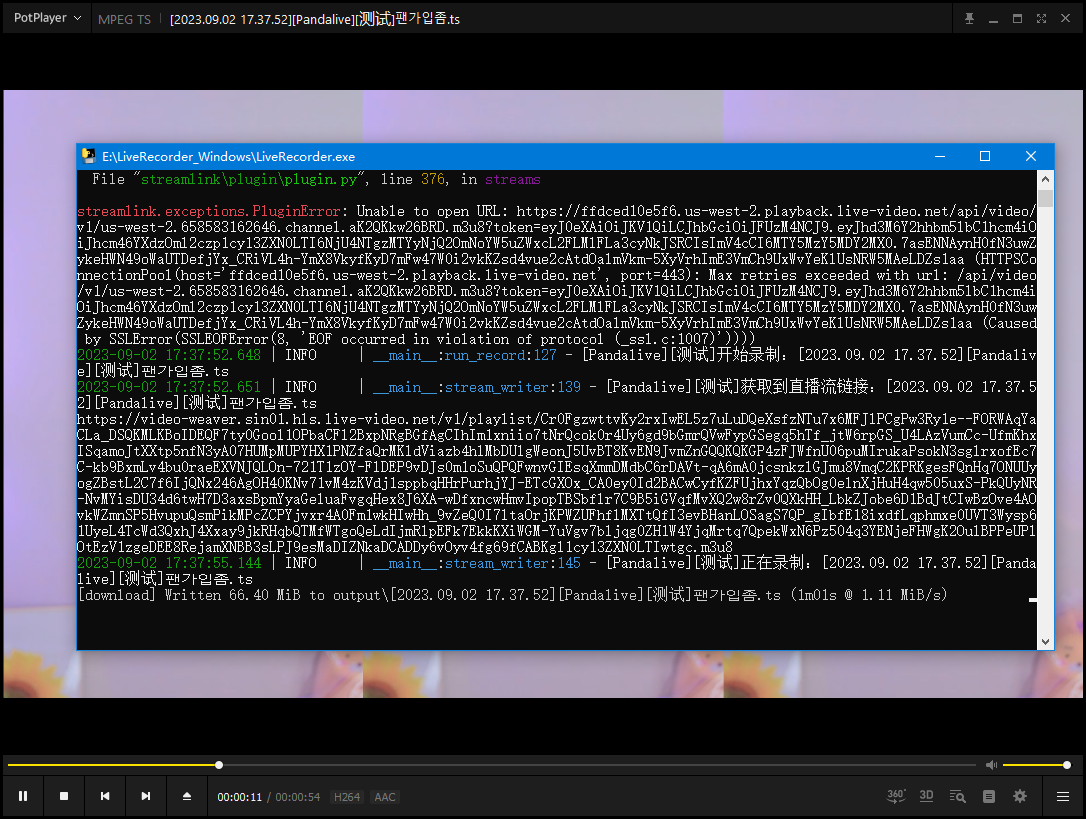Image resolution: width=1086 pixels, height=819 pixels.
Task: Click the eject/open media icon
Action: 186,796
